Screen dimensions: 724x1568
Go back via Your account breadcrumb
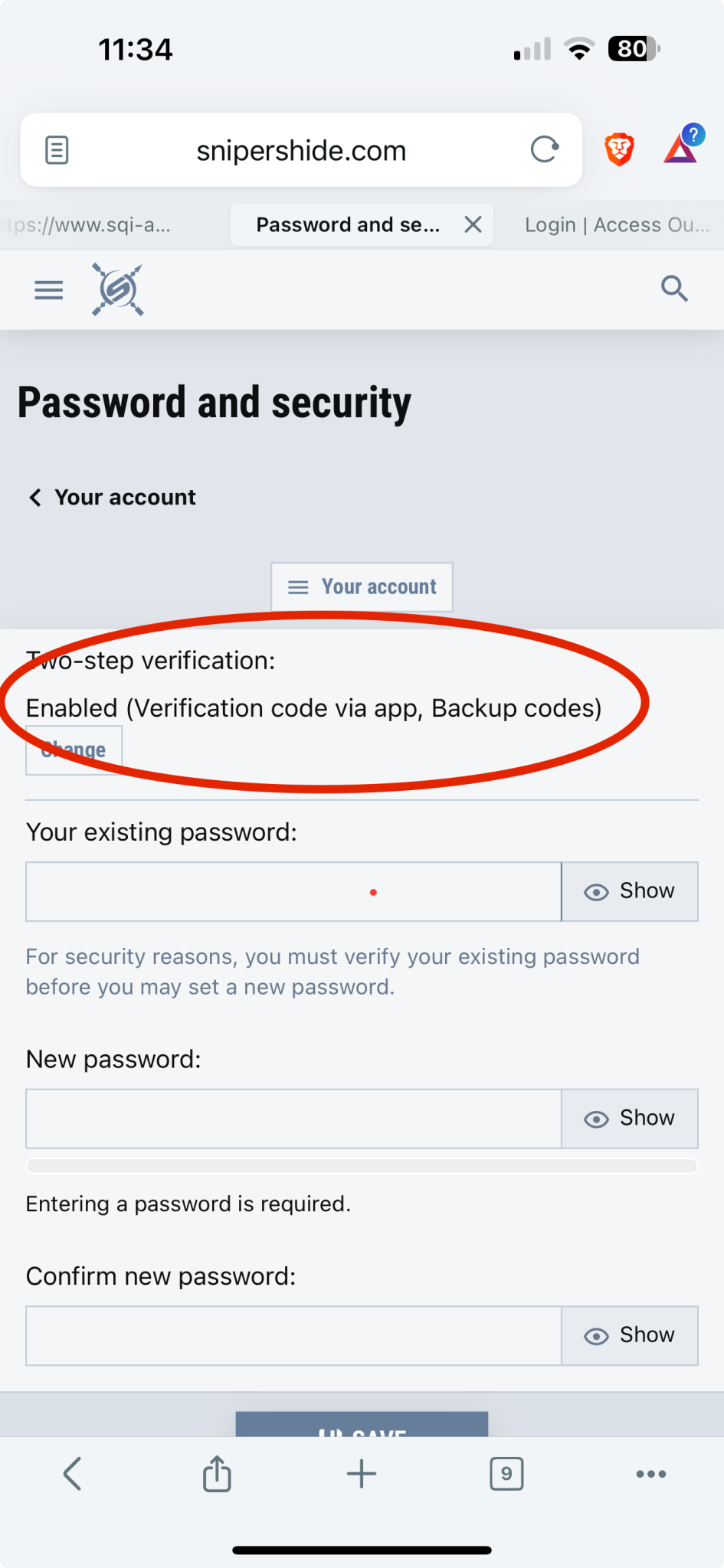point(112,498)
